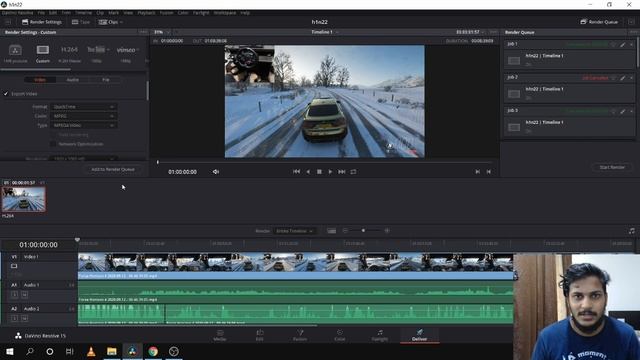Jump to last frame in viewer transport

point(342,172)
